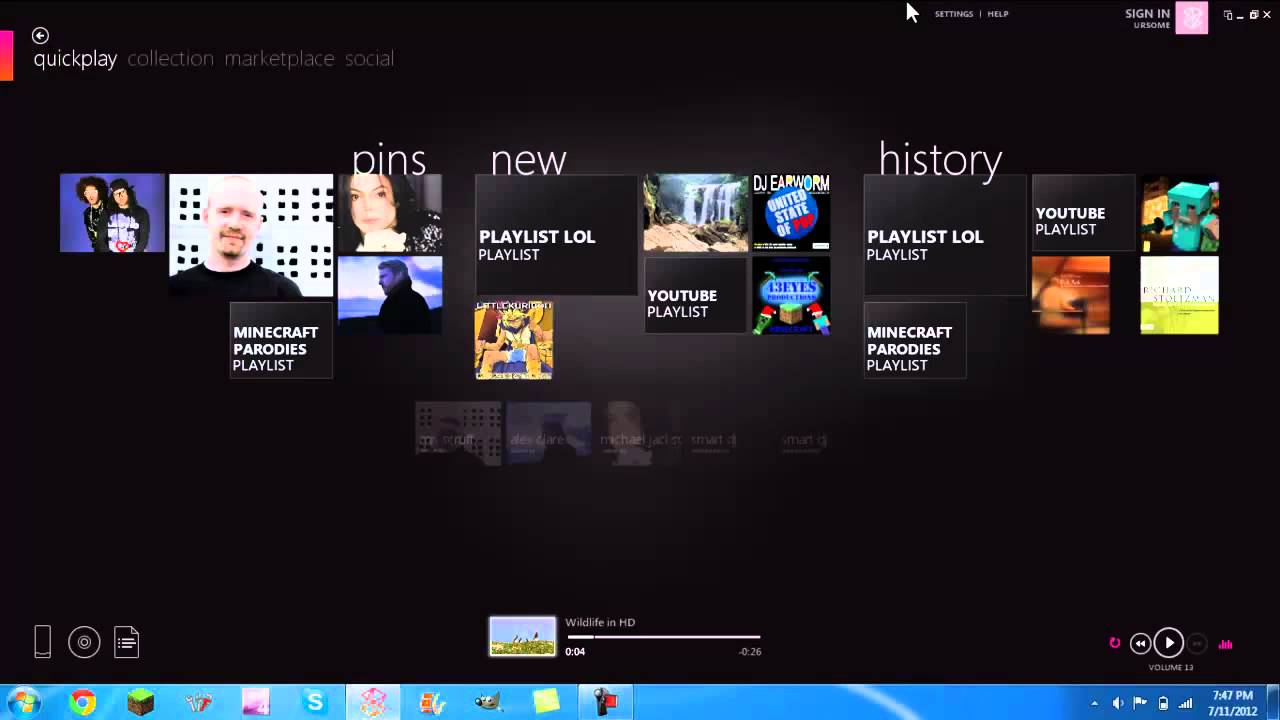This screenshot has width=1280, height=720.
Task: Click the pins section heading
Action: (x=389, y=160)
